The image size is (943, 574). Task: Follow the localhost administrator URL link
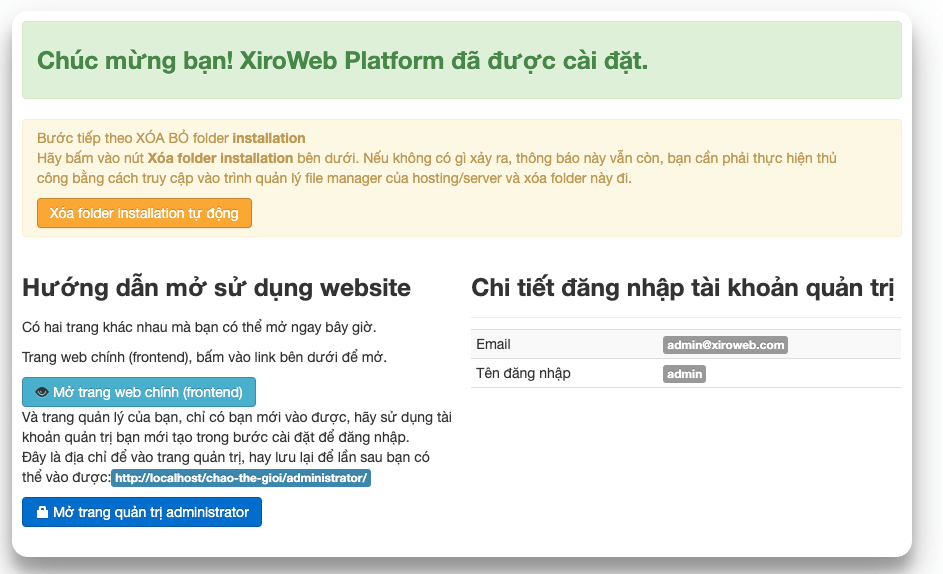pyautogui.click(x=241, y=478)
